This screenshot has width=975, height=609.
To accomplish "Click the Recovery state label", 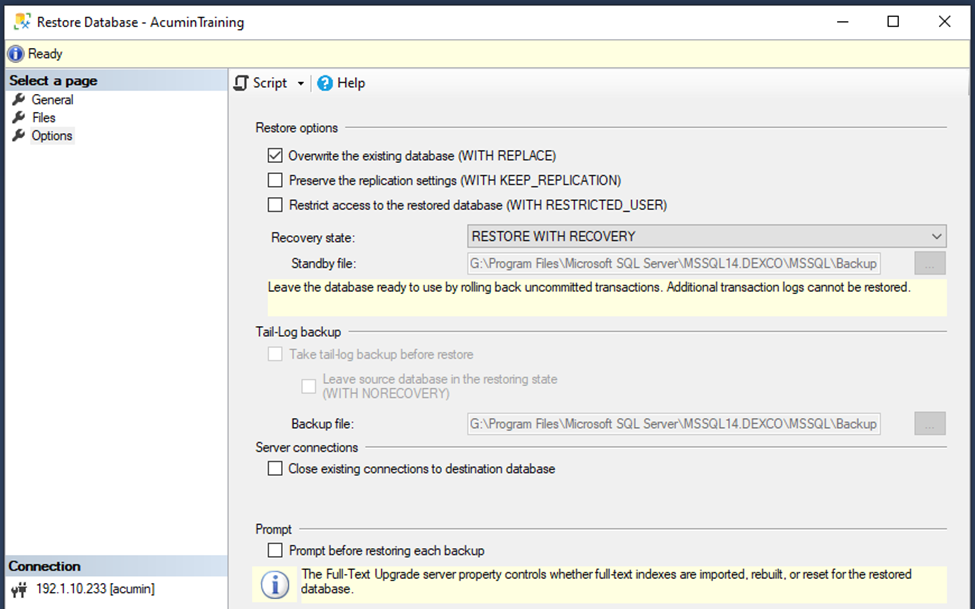I will point(313,238).
